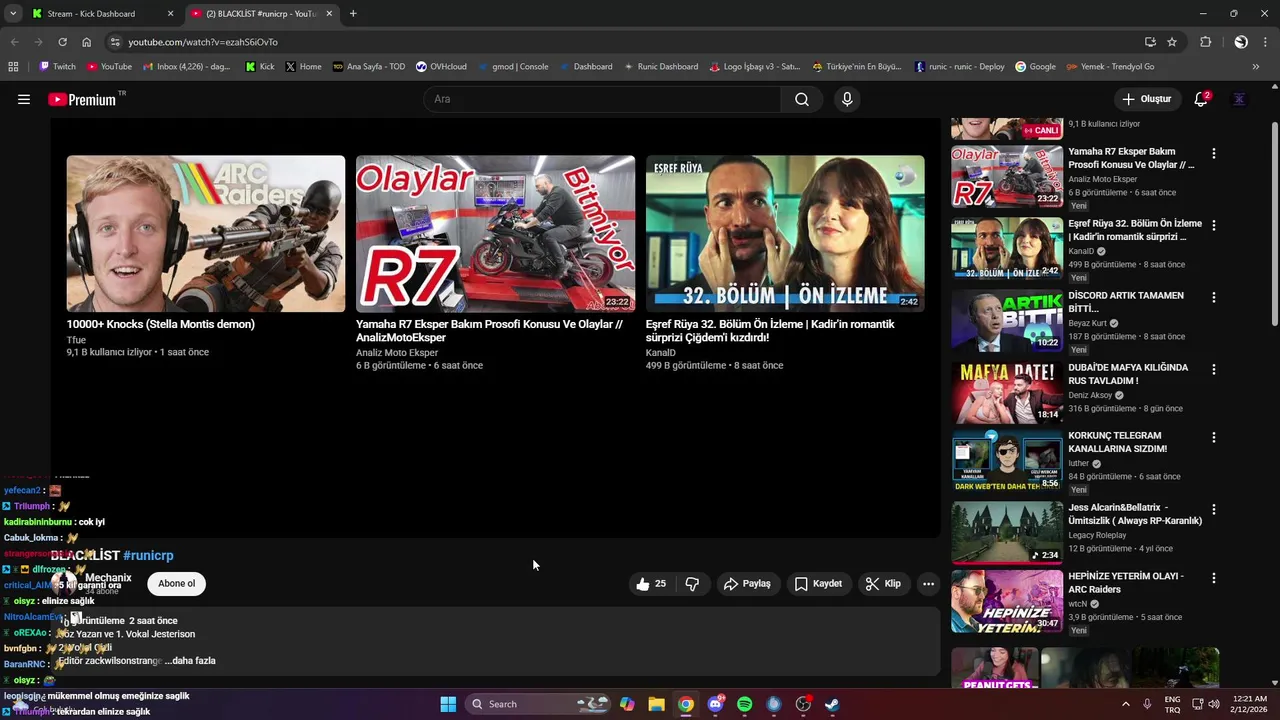This screenshot has width=1280, height=720.
Task: Open the gmod | Console bookmark
Action: pos(513,67)
